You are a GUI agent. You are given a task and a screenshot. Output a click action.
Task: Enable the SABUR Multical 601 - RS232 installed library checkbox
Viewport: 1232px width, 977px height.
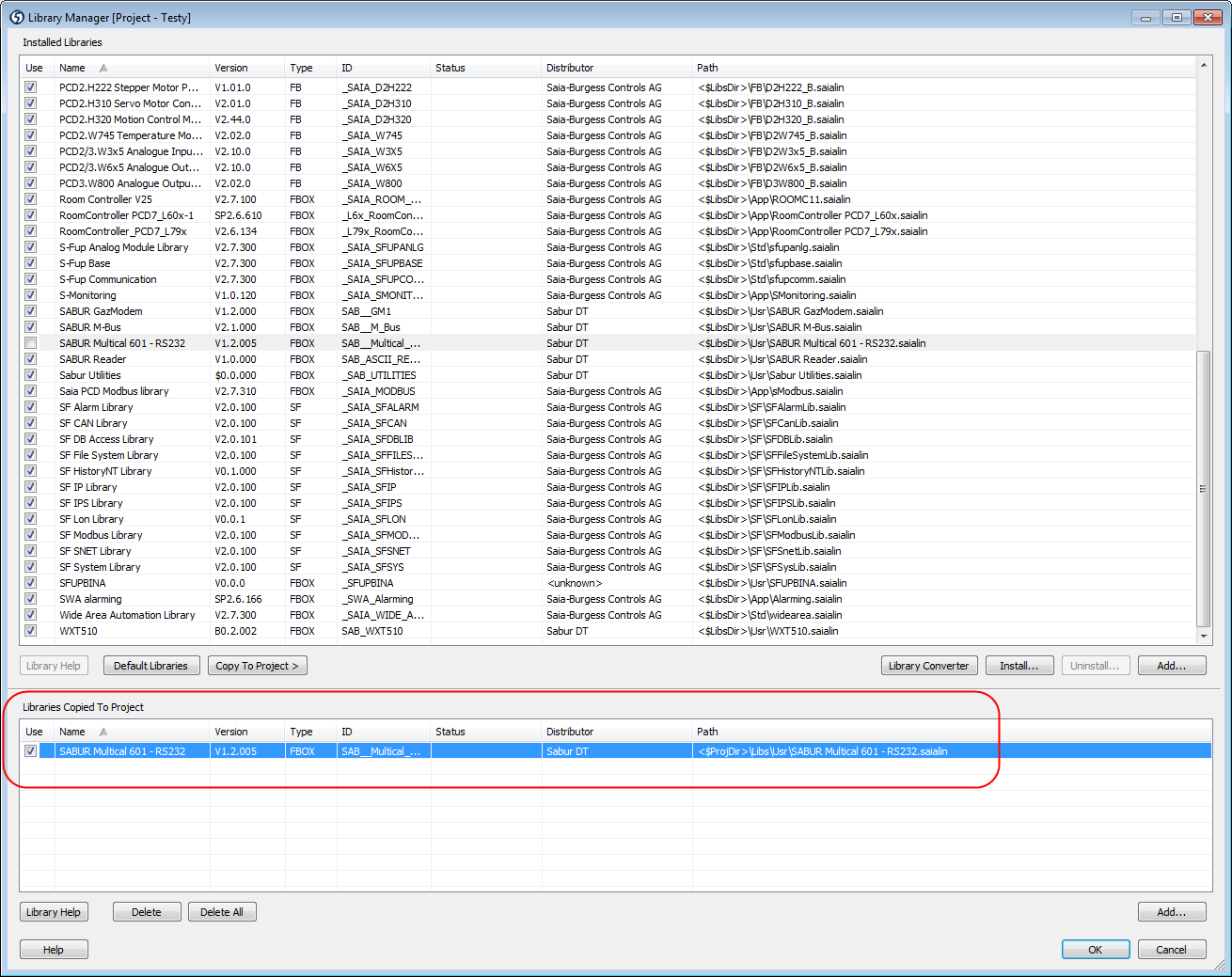[x=31, y=343]
